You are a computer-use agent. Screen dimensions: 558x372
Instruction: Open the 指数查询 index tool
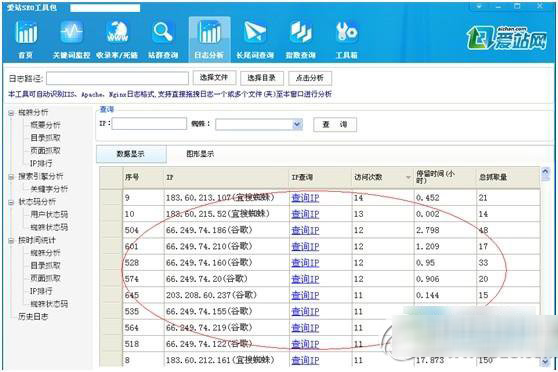[x=301, y=39]
